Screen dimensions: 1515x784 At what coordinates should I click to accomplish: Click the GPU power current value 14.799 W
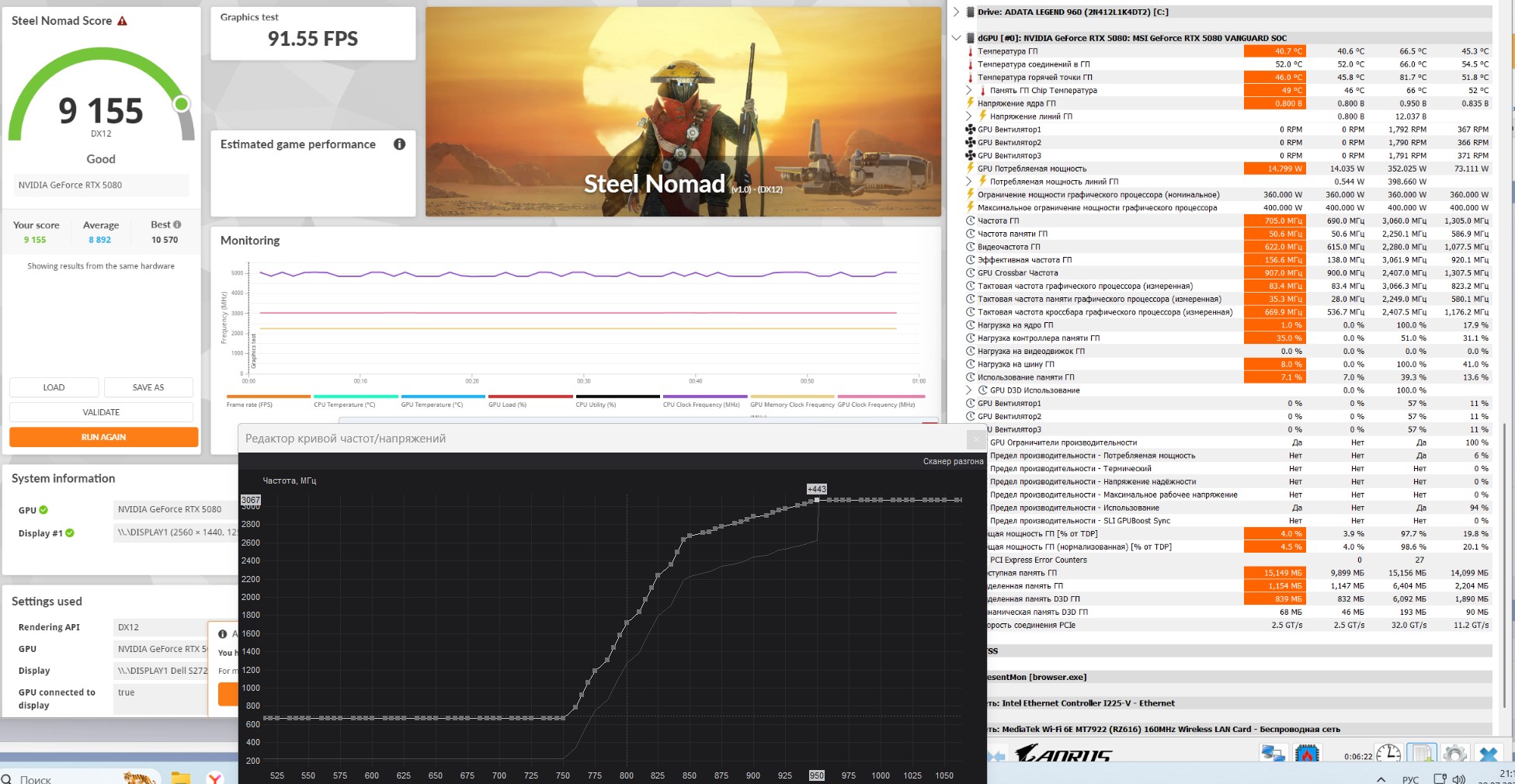pos(1275,168)
